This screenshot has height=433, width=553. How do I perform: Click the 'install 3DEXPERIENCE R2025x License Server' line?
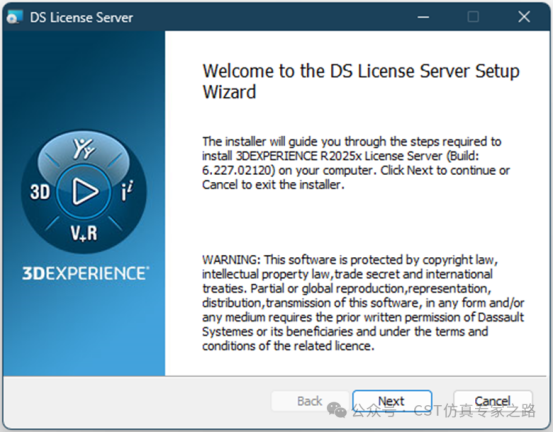341,156
